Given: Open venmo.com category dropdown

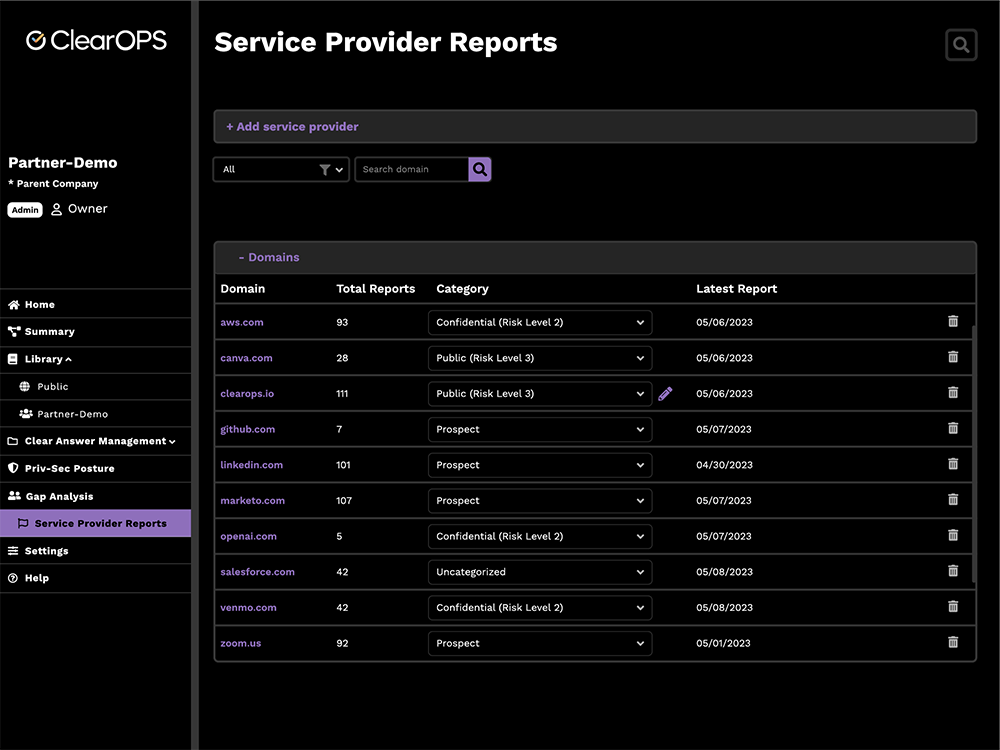Looking at the screenshot, I should coord(540,608).
